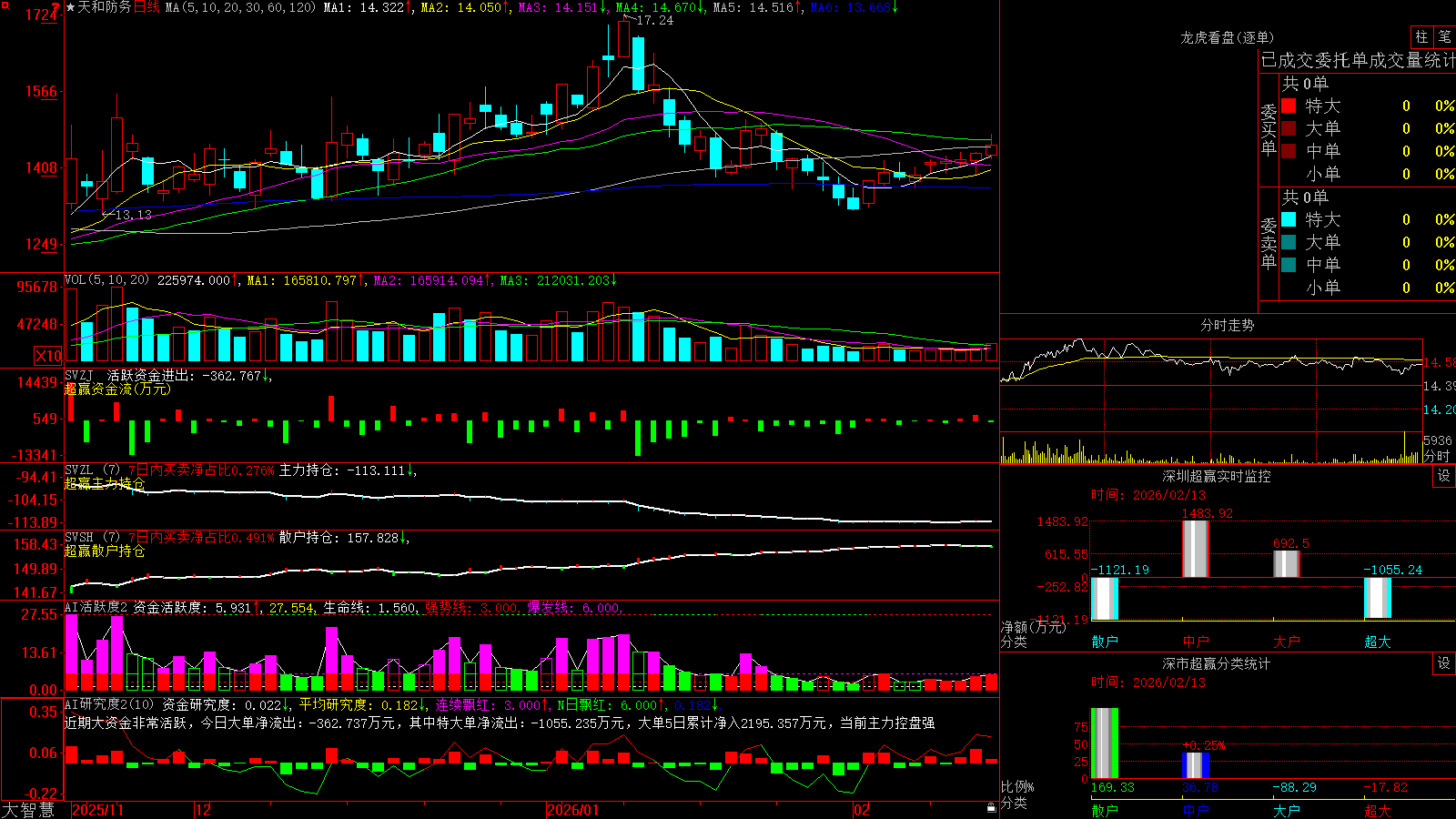Select the 分时走势 panel title
The height and width of the screenshot is (819, 1456).
[x=1227, y=325]
